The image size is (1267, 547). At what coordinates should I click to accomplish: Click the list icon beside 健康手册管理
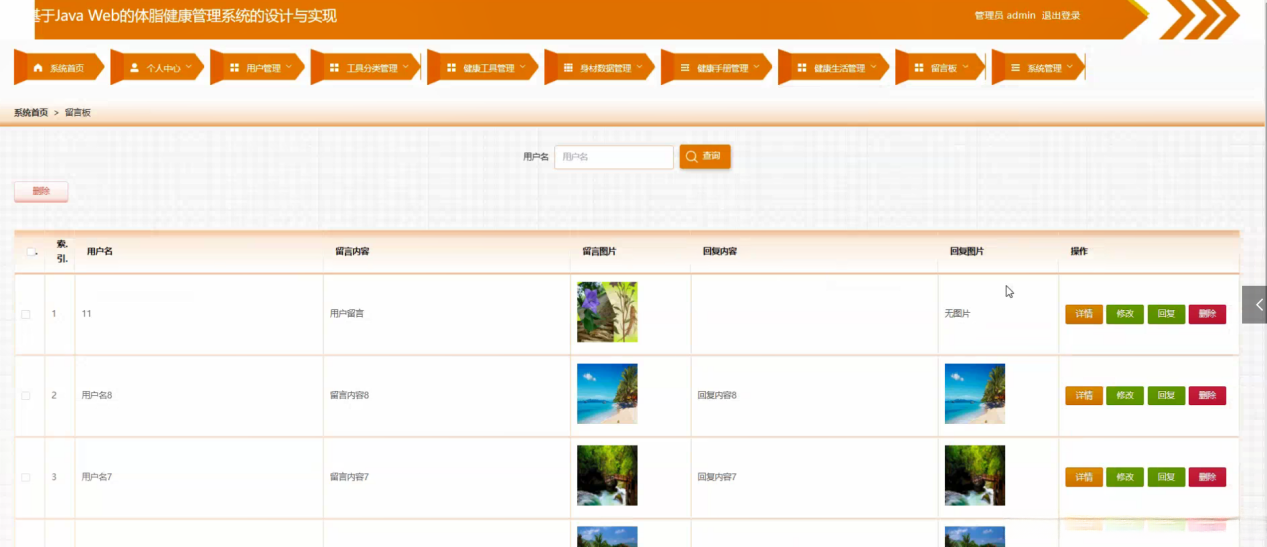click(x=685, y=68)
